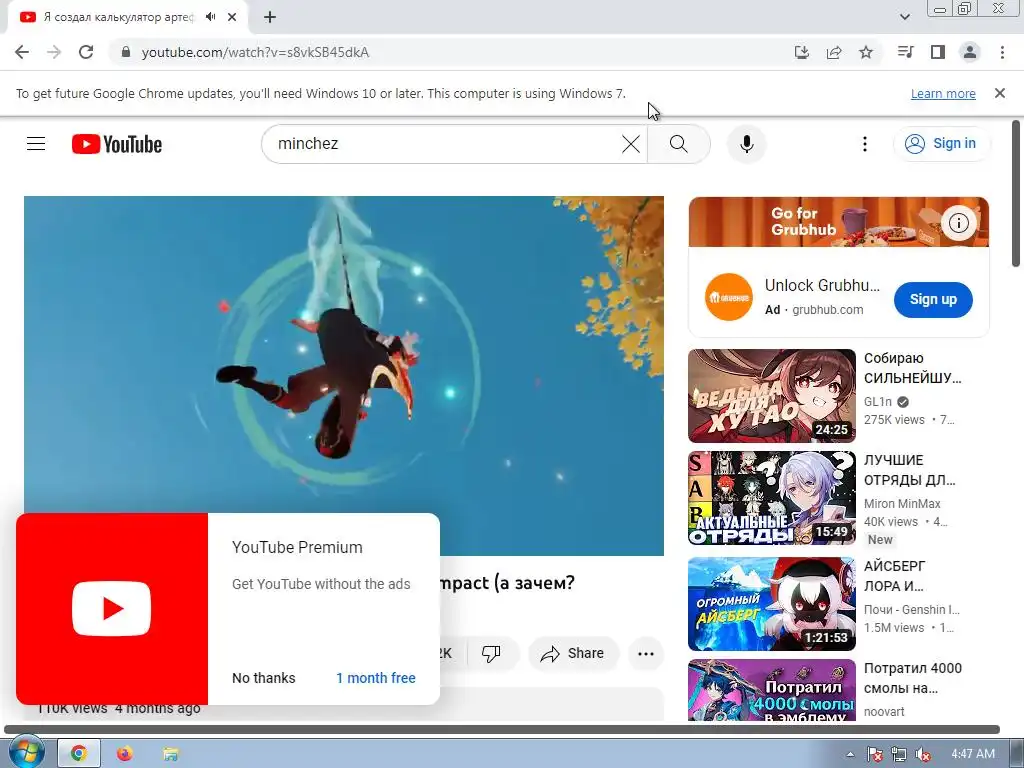
Task: Open the Потратил 4000 смолы thumbnail
Action: [x=771, y=690]
